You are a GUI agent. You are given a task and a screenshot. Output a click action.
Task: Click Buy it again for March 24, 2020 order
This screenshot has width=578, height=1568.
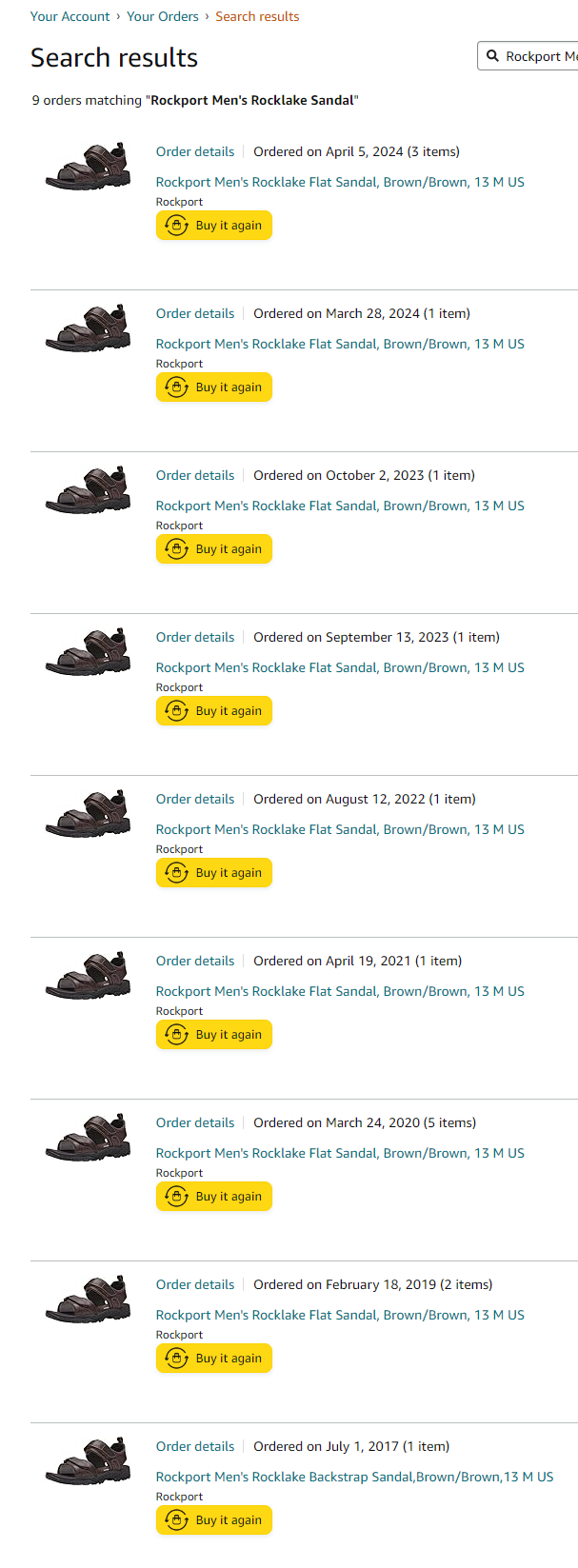pos(214,1197)
